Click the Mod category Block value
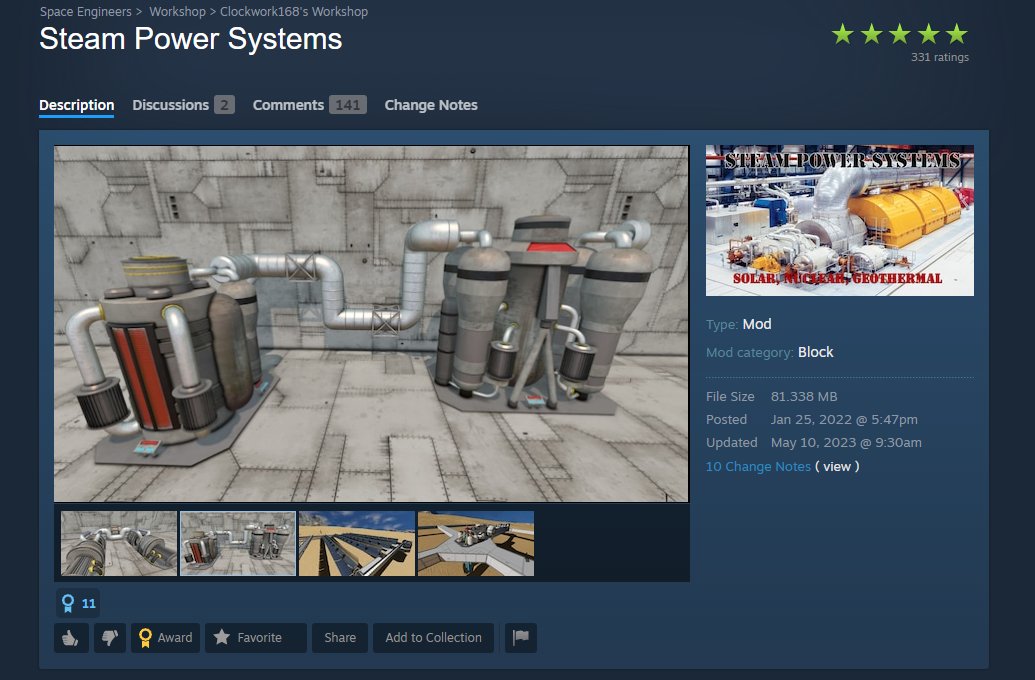The image size is (1035, 680). pyautogui.click(x=816, y=352)
